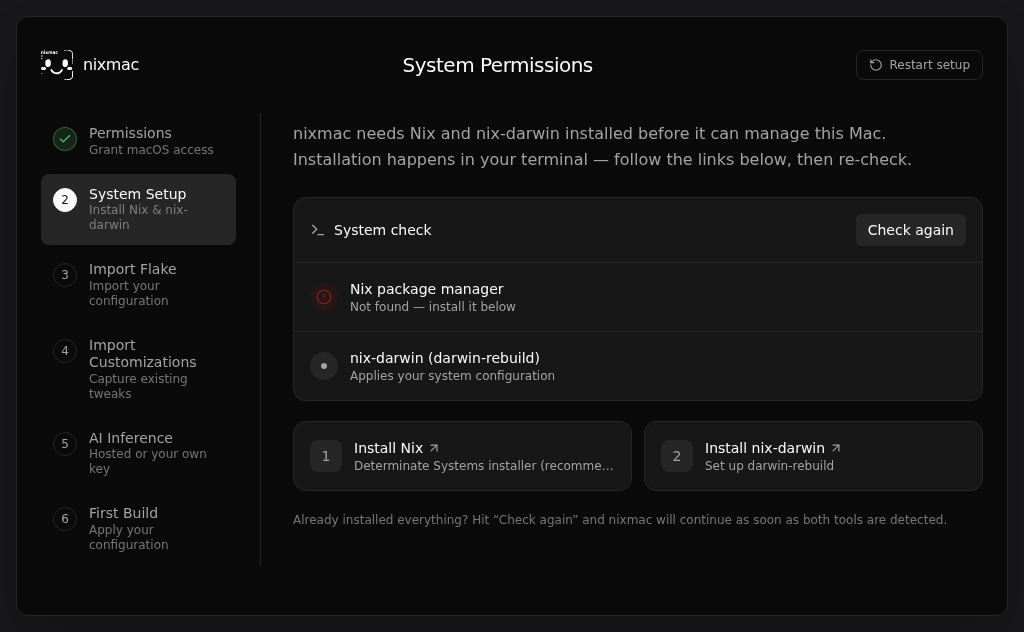This screenshot has width=1024, height=632.
Task: Click the number 1 badge on Install Nix
Action: [326, 456]
